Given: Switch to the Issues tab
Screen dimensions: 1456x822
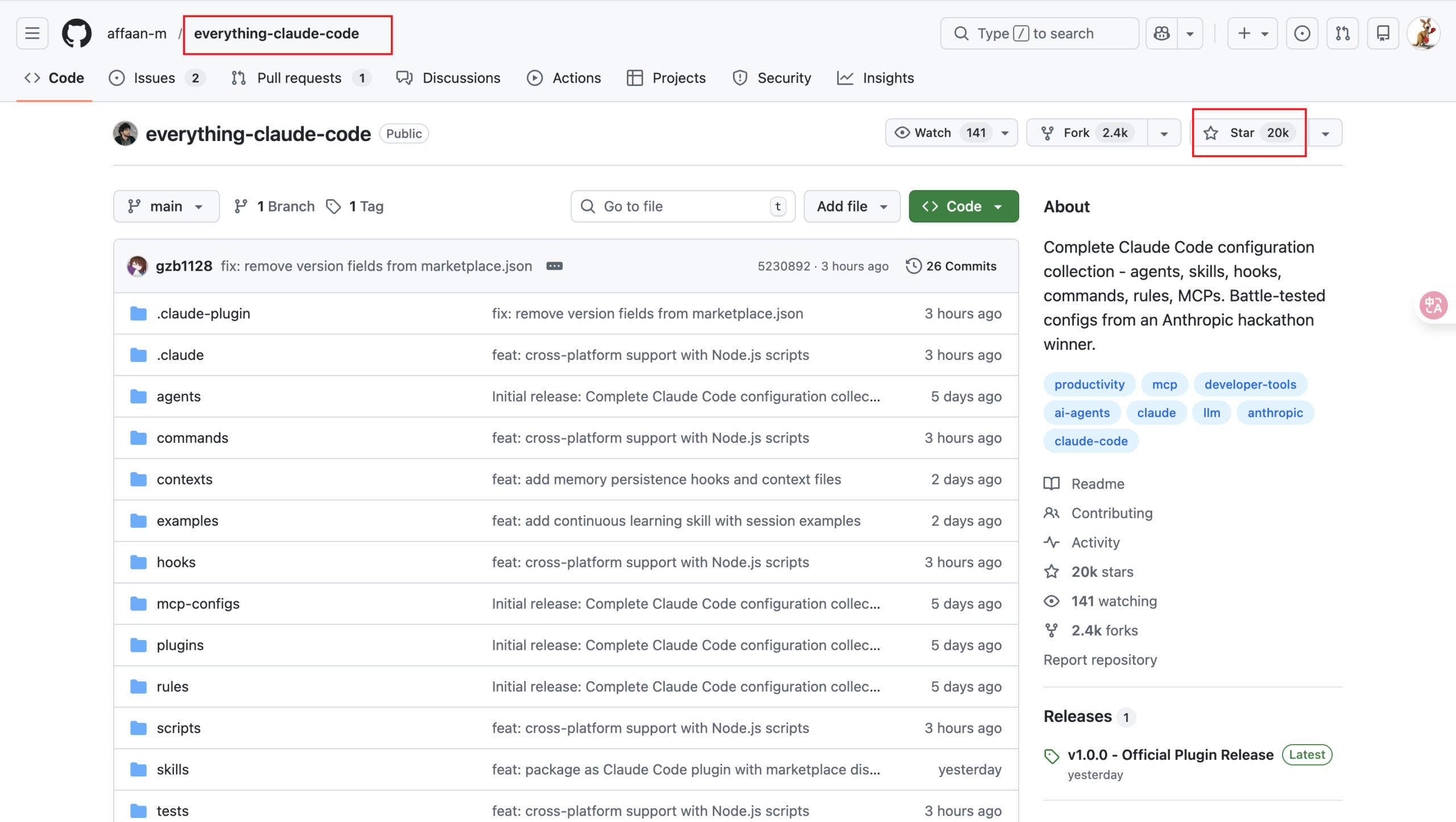Looking at the screenshot, I should [x=154, y=78].
